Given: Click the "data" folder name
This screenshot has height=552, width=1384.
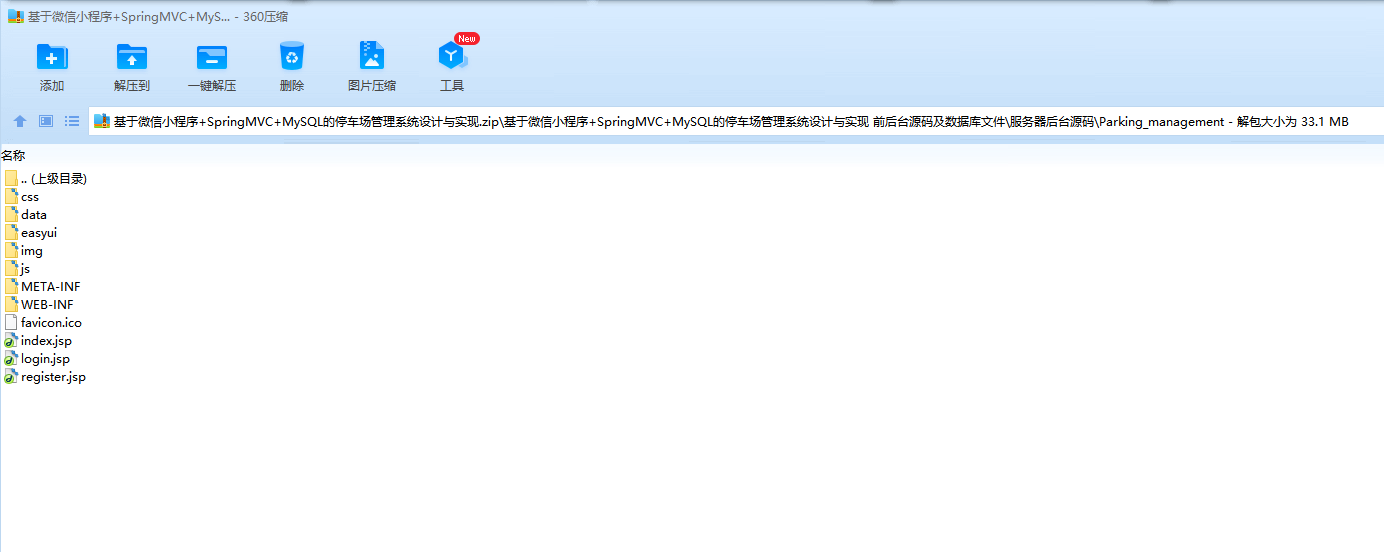Looking at the screenshot, I should pyautogui.click(x=34, y=215).
